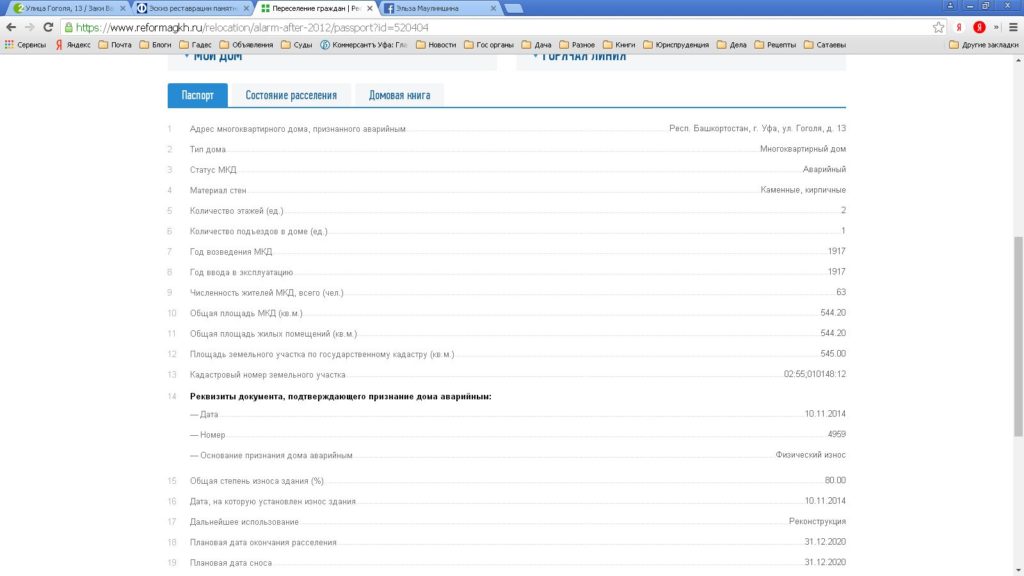This screenshot has width=1024, height=576.
Task: Show hidden extensions with the chevron
Action: click(996, 27)
